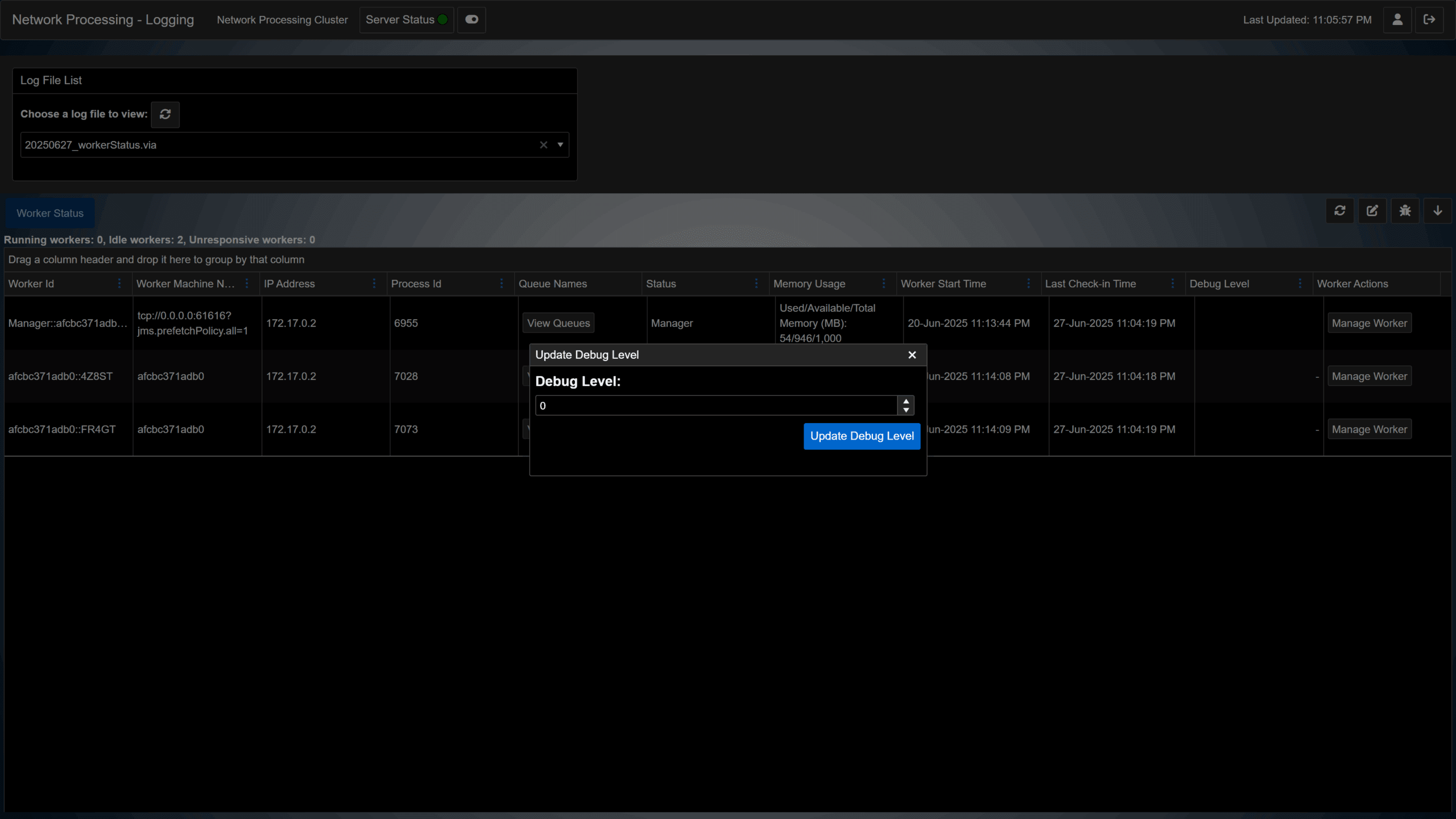Toggle the theme switch next to Server Status
Image resolution: width=1456 pixels, height=819 pixels.
[x=471, y=19]
